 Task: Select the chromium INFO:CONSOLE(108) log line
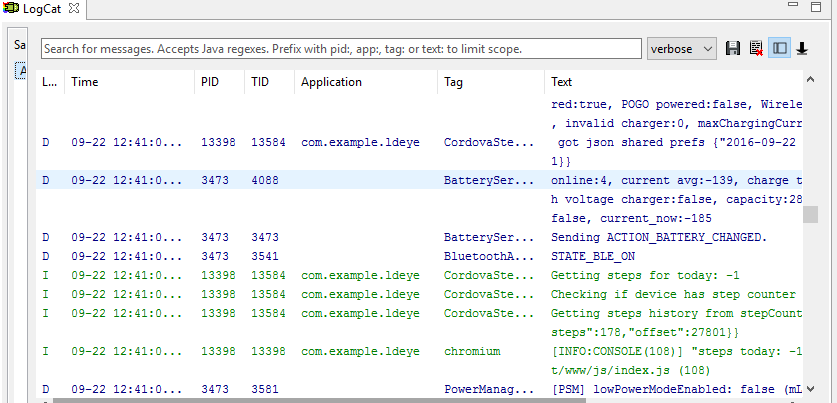420,351
